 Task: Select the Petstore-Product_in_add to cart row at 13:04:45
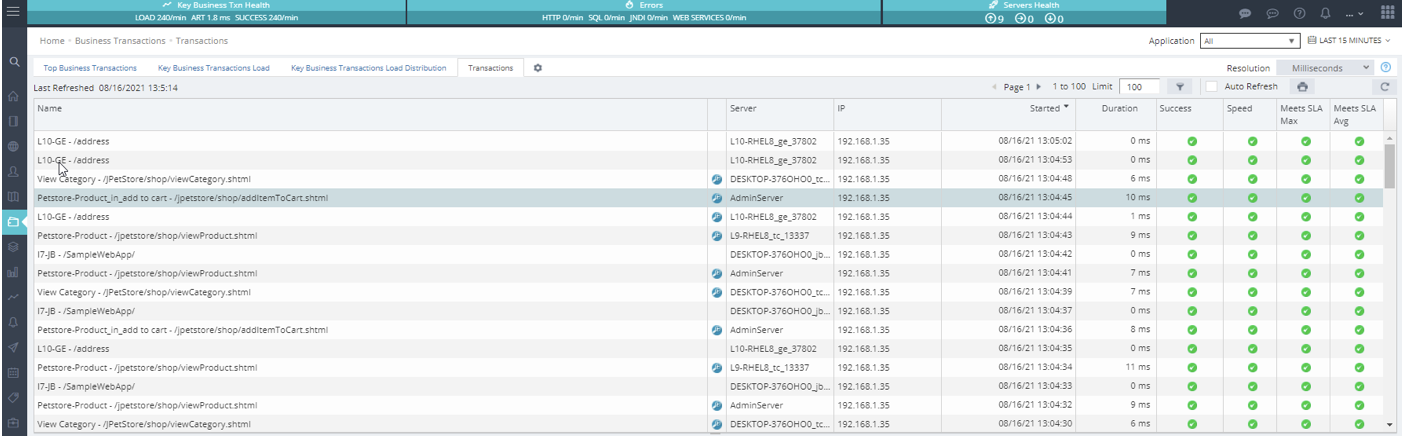click(708, 198)
